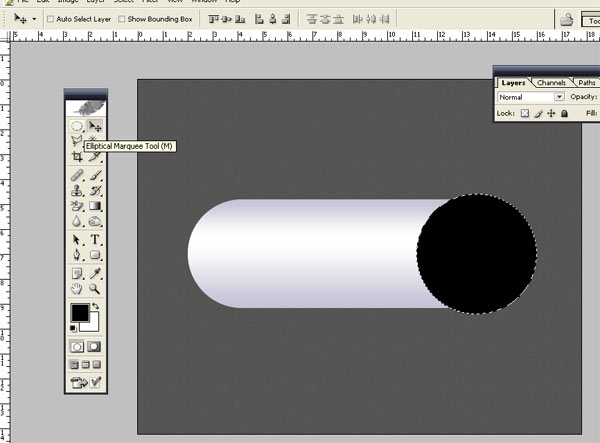
Task: Select the Path Selection tool
Action: (77, 240)
